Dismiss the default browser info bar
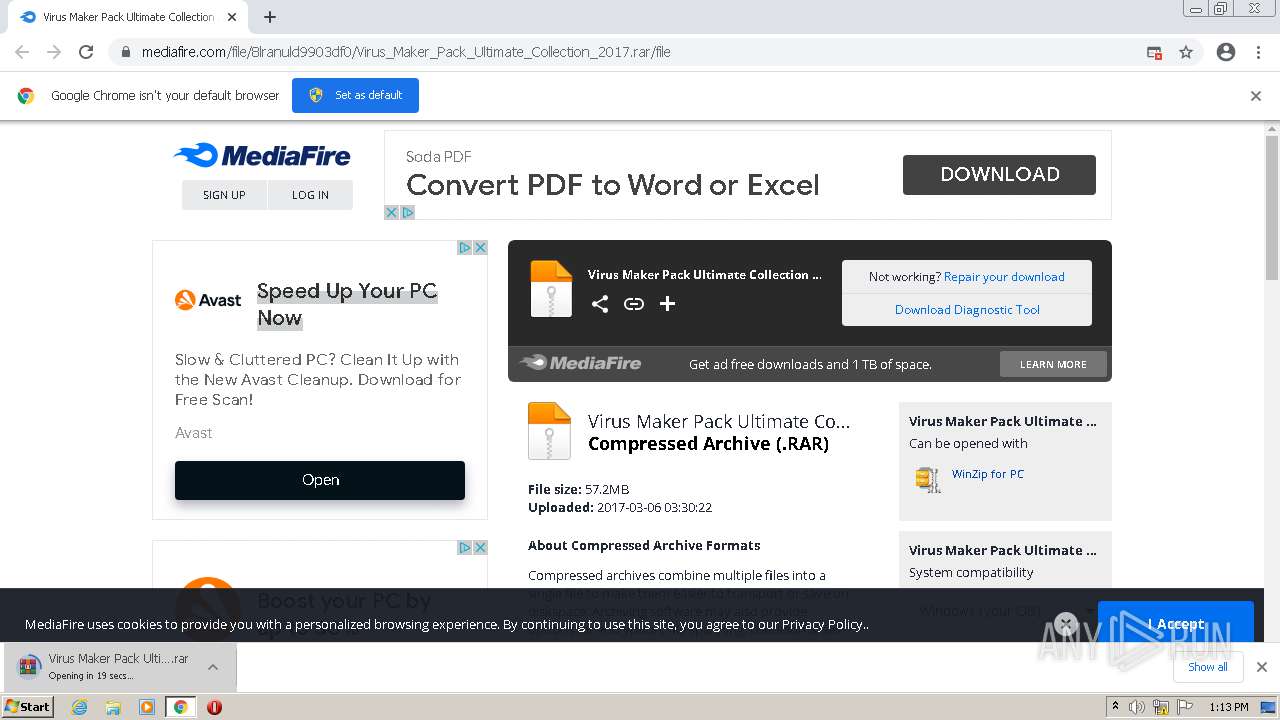1280x720 pixels. 1256,96
